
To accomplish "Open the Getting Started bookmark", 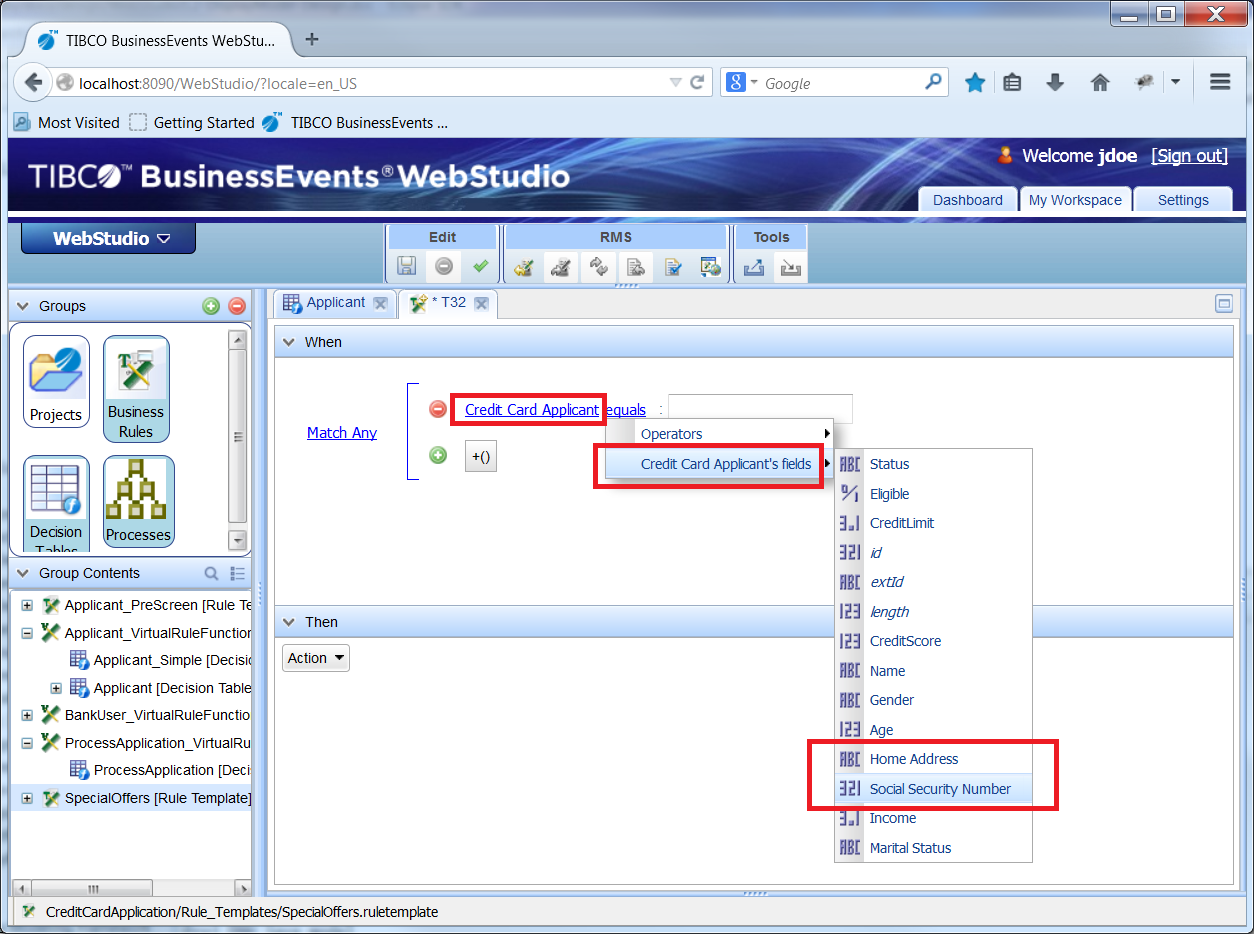I will point(192,123).
